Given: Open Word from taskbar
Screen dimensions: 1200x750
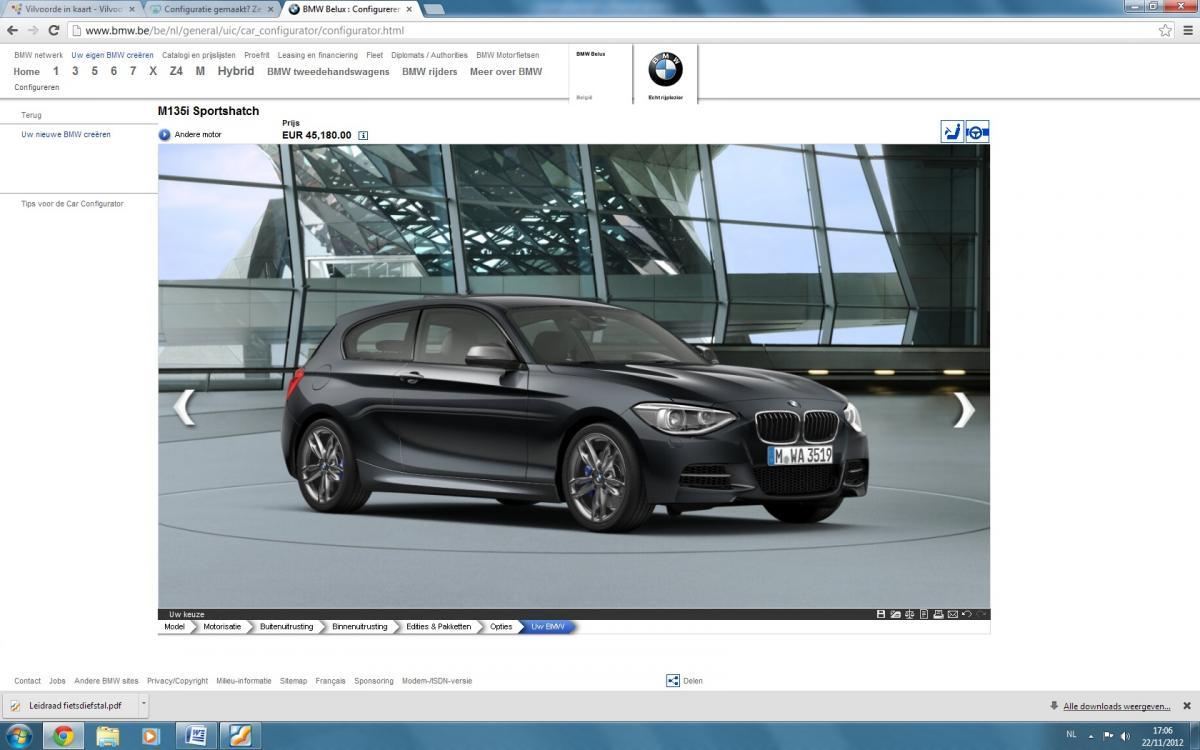Looking at the screenshot, I should click(196, 737).
